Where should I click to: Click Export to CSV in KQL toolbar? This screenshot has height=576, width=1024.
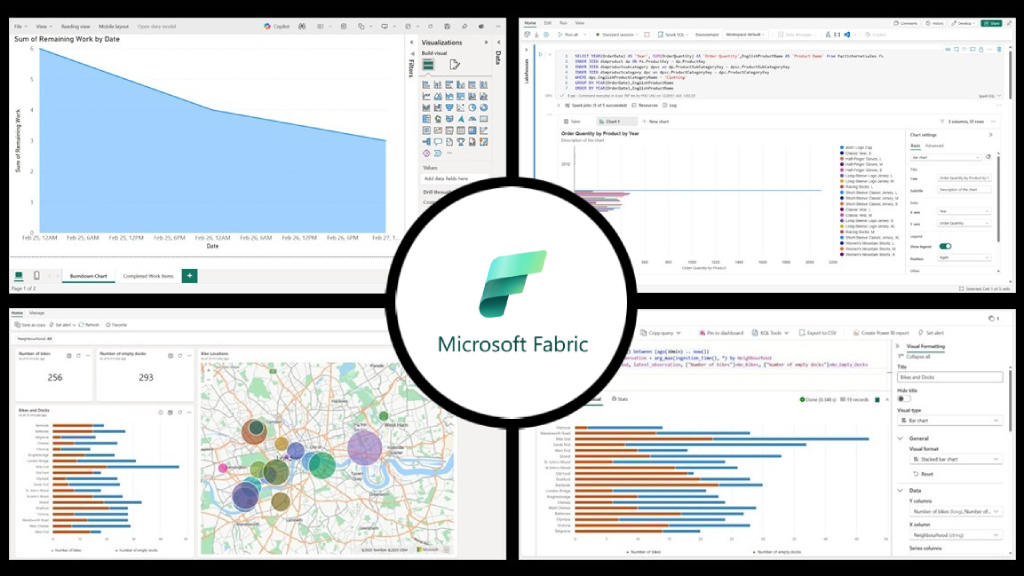click(818, 333)
